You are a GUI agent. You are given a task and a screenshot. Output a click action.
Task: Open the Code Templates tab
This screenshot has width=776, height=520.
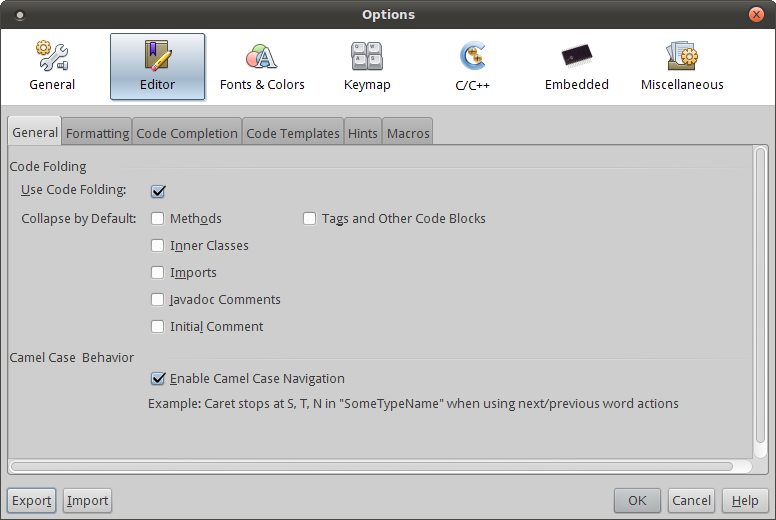[292, 133]
